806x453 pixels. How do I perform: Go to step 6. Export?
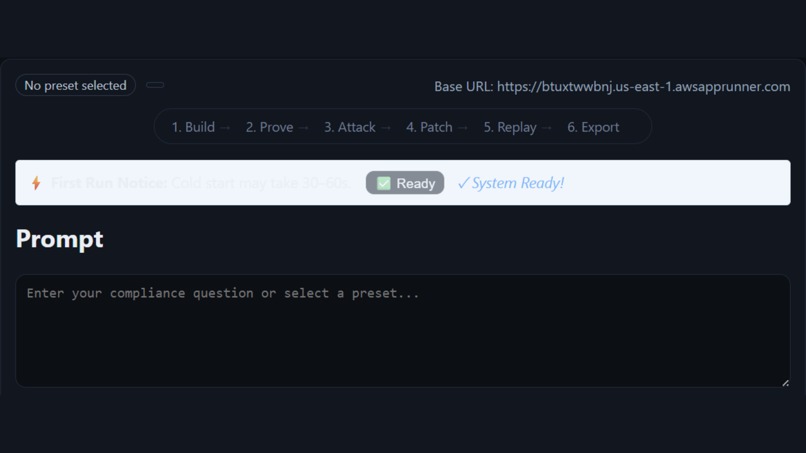[593, 127]
